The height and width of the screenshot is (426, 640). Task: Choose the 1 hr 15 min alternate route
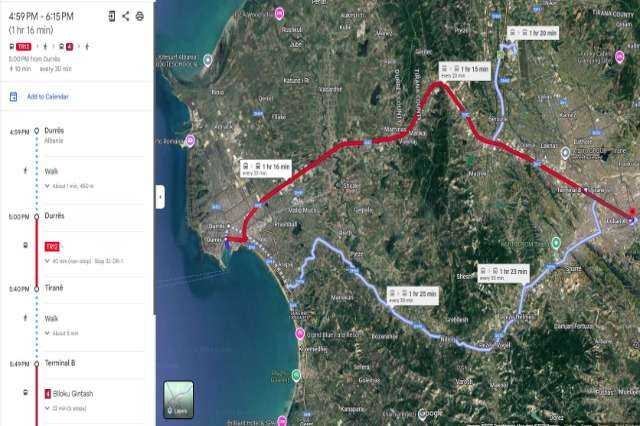tap(464, 71)
